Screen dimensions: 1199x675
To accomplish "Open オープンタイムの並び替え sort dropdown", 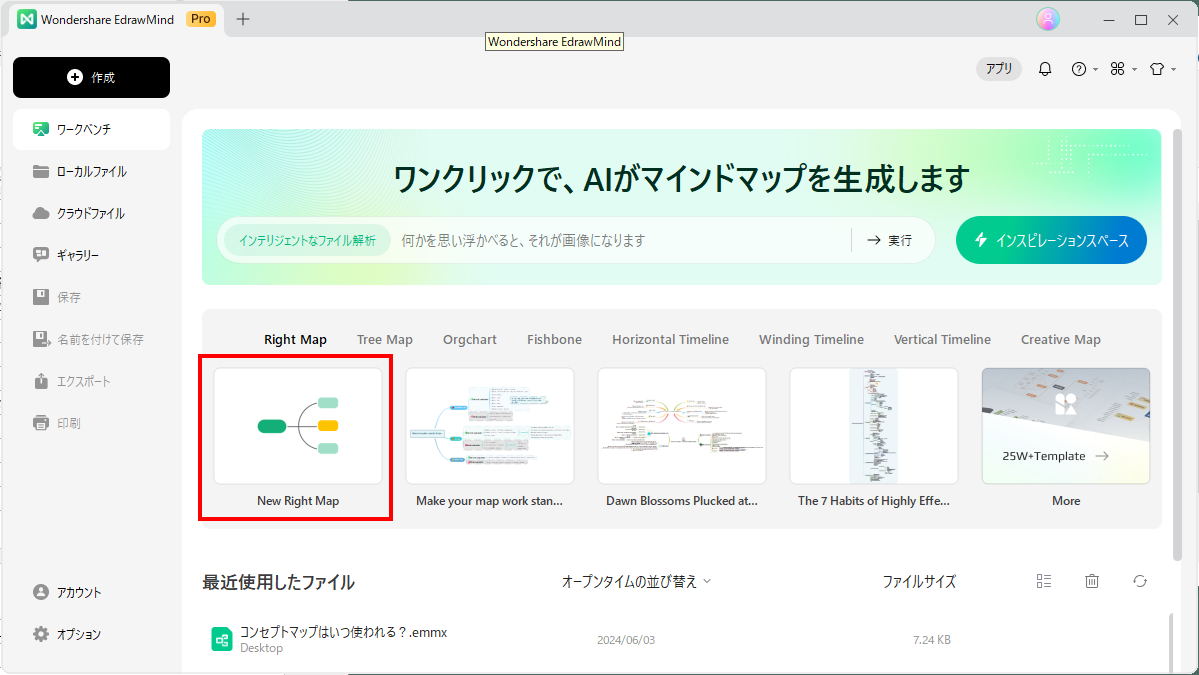I will click(x=636, y=582).
